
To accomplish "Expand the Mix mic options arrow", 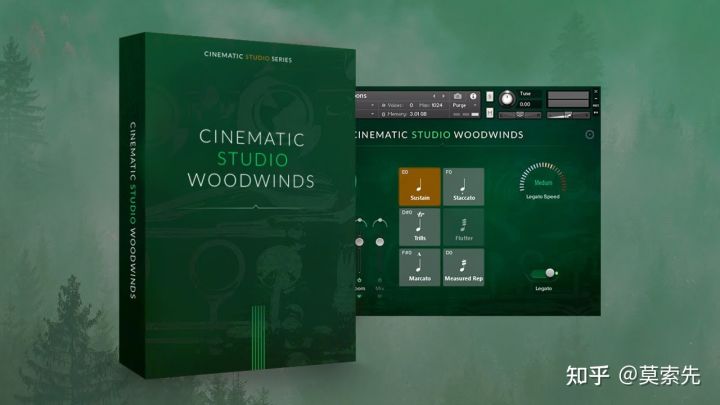I will click(x=380, y=296).
